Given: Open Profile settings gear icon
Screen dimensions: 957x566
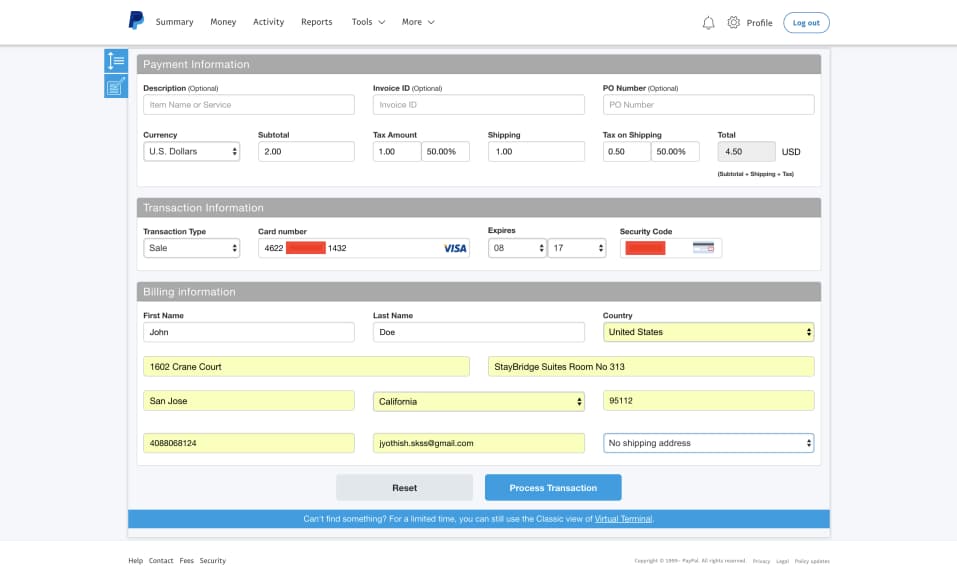Looking at the screenshot, I should (x=734, y=22).
